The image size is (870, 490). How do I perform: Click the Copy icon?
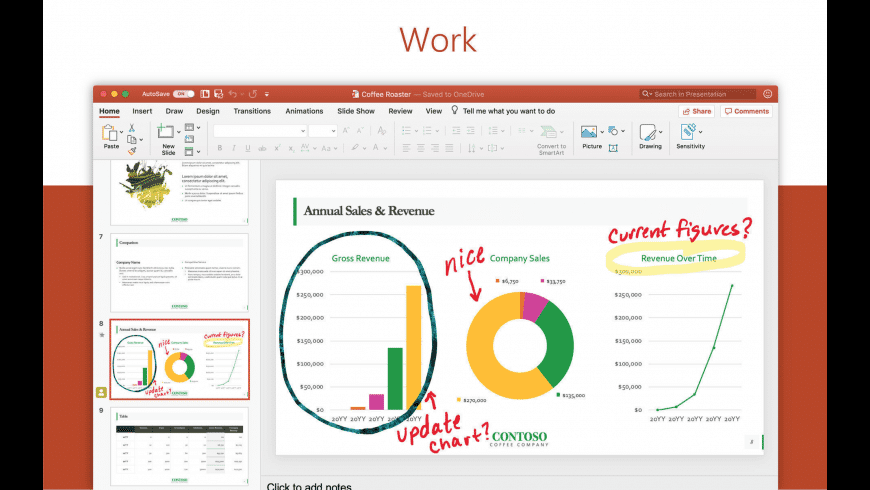(132, 139)
